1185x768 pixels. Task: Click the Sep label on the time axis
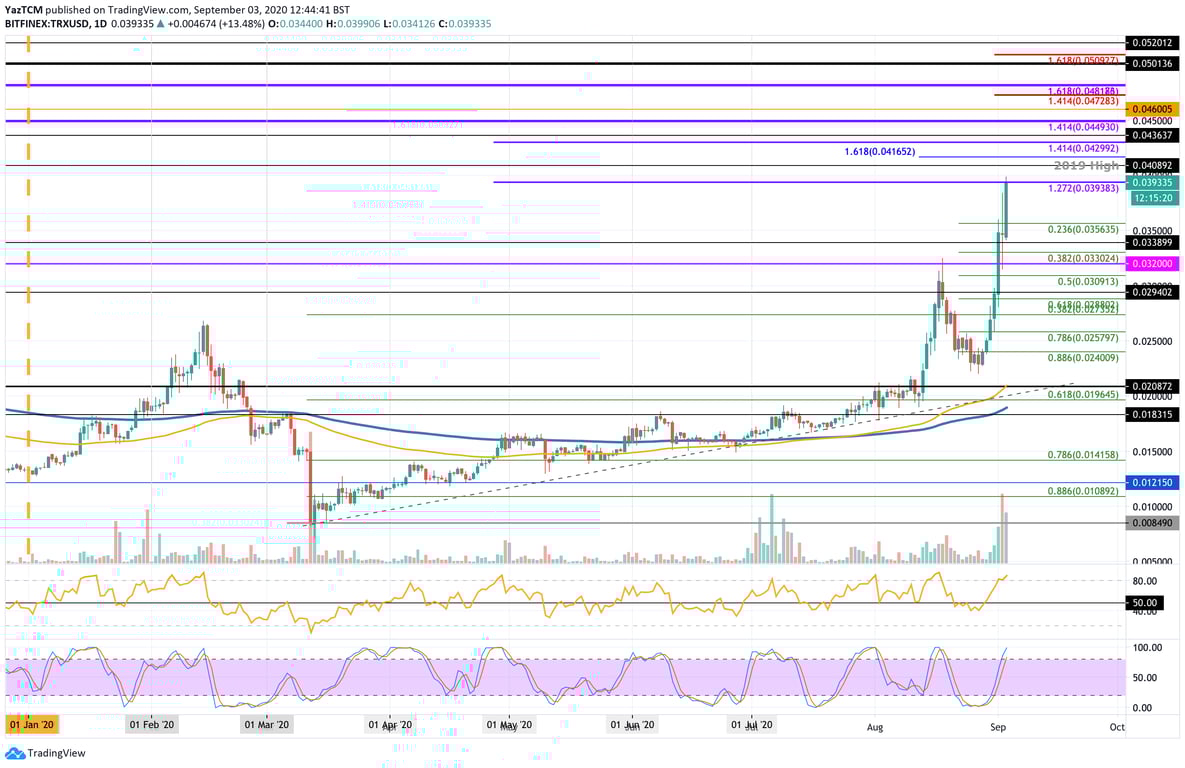pos(996,727)
